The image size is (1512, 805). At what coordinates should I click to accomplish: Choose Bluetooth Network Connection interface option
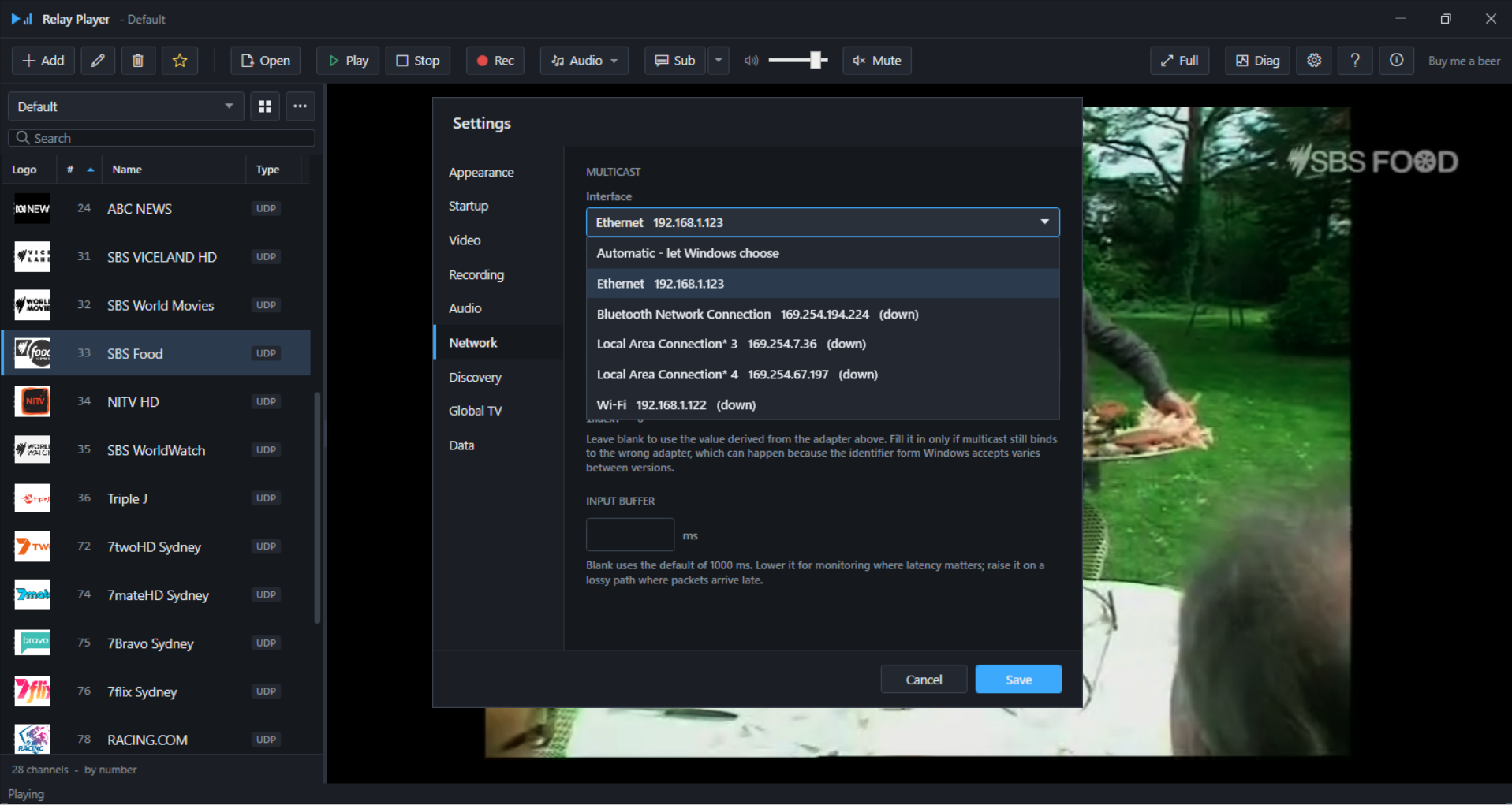point(823,314)
